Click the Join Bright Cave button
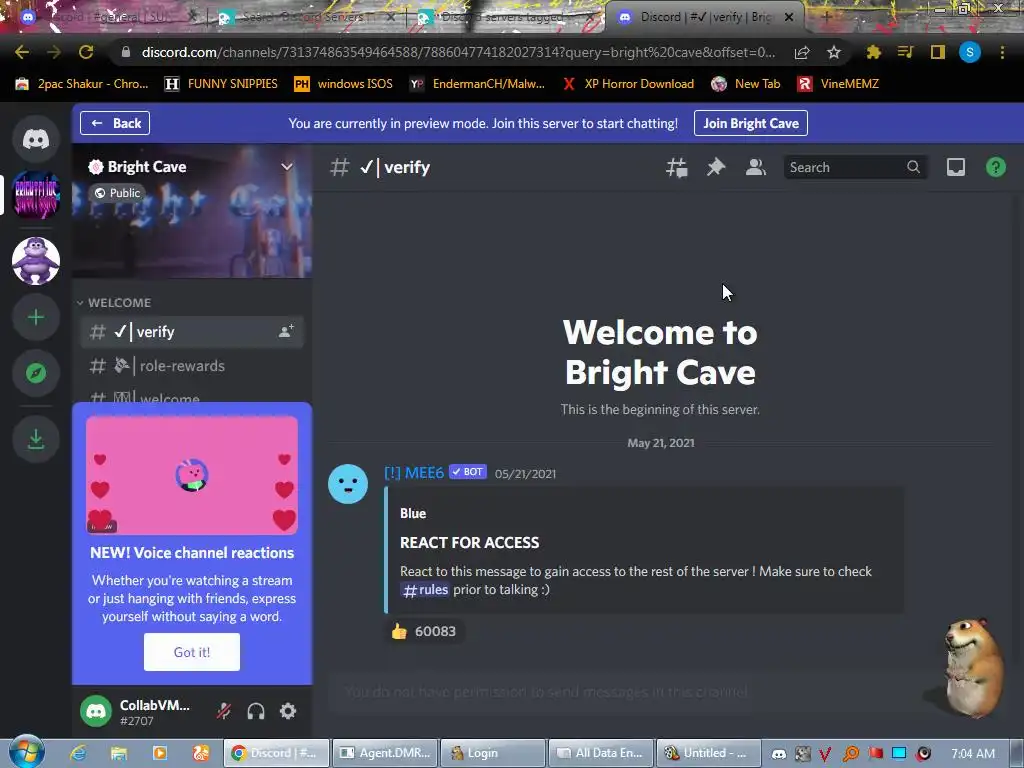 click(x=750, y=123)
